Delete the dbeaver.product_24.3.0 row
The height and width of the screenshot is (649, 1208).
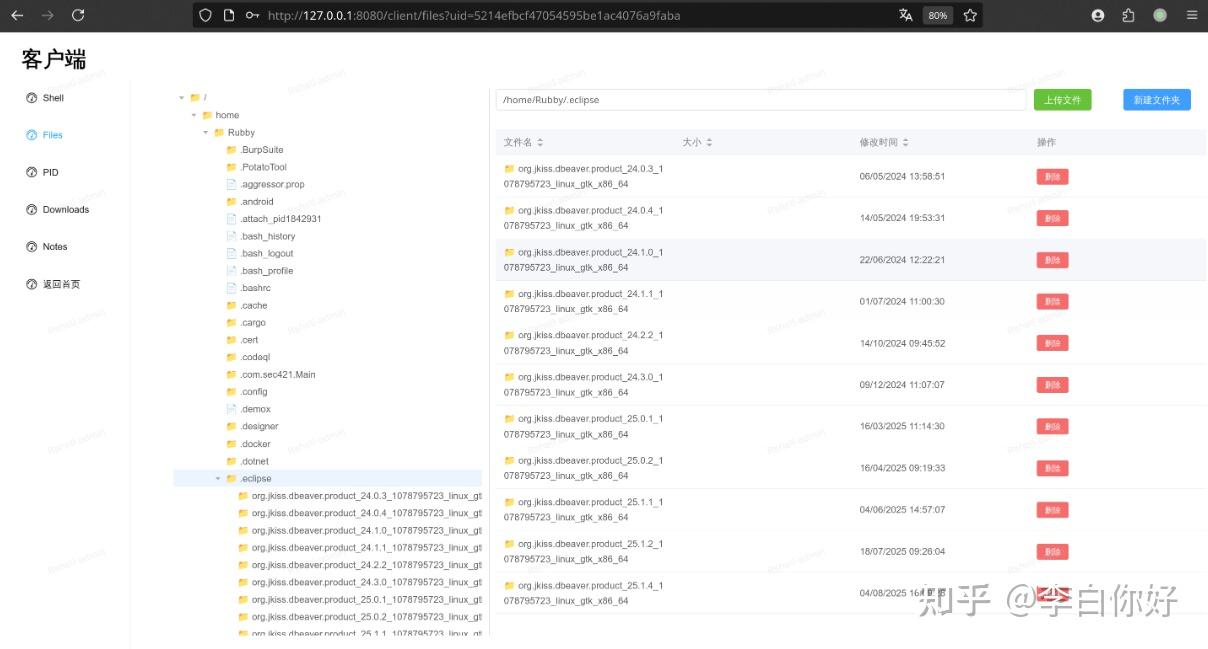pyautogui.click(x=1052, y=385)
